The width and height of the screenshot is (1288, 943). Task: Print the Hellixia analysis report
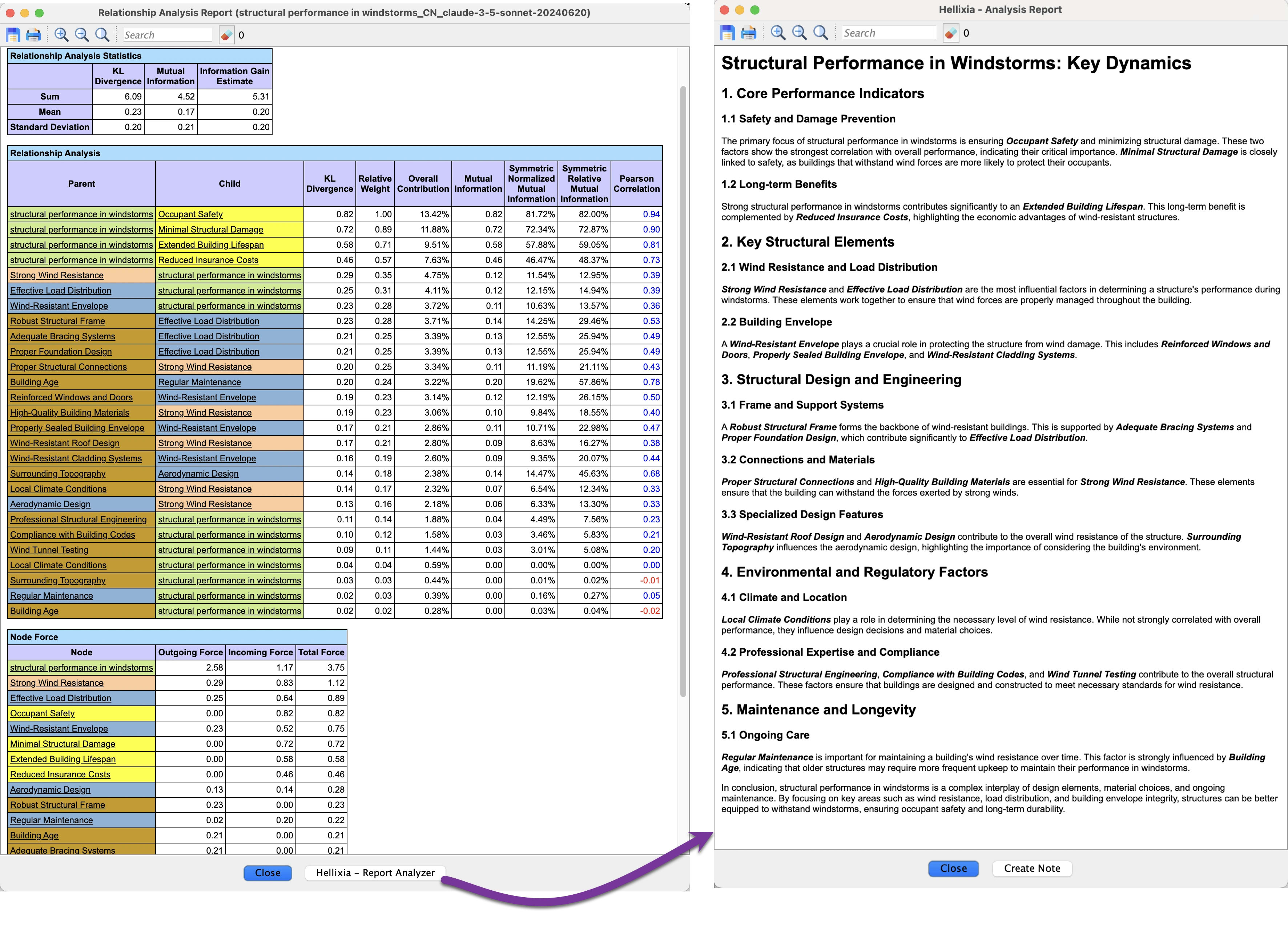[x=748, y=33]
